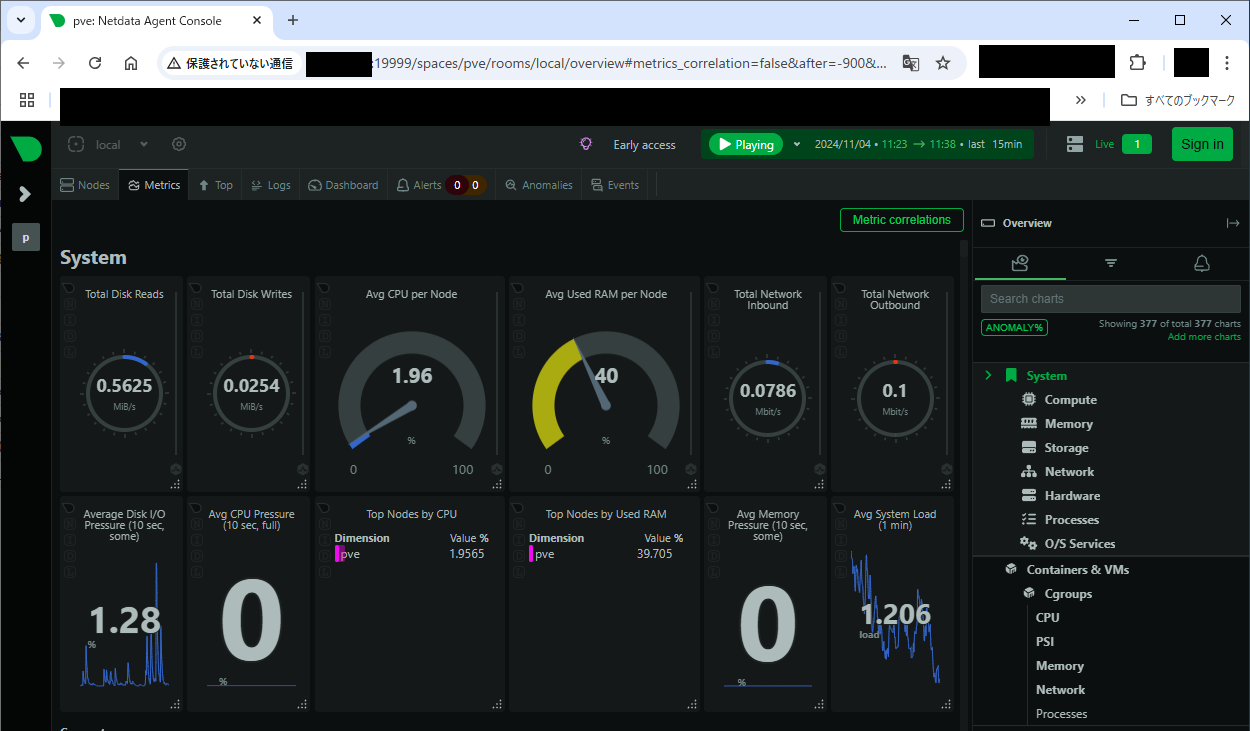Expand the local room dropdown

click(144, 144)
